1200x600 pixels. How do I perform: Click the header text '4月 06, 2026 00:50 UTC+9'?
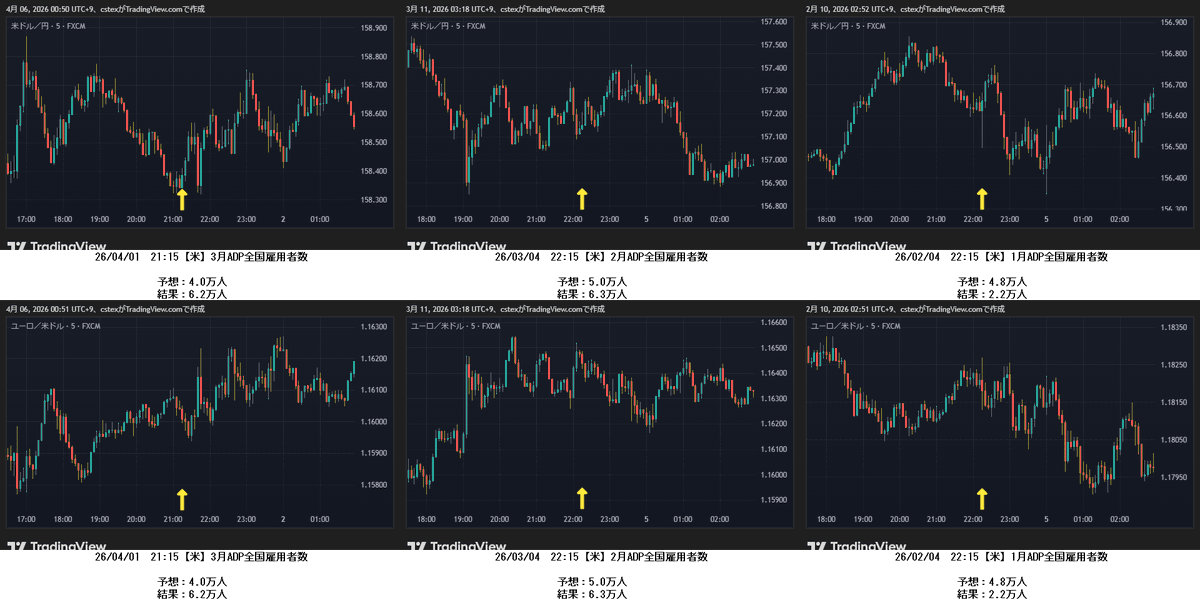pos(50,9)
